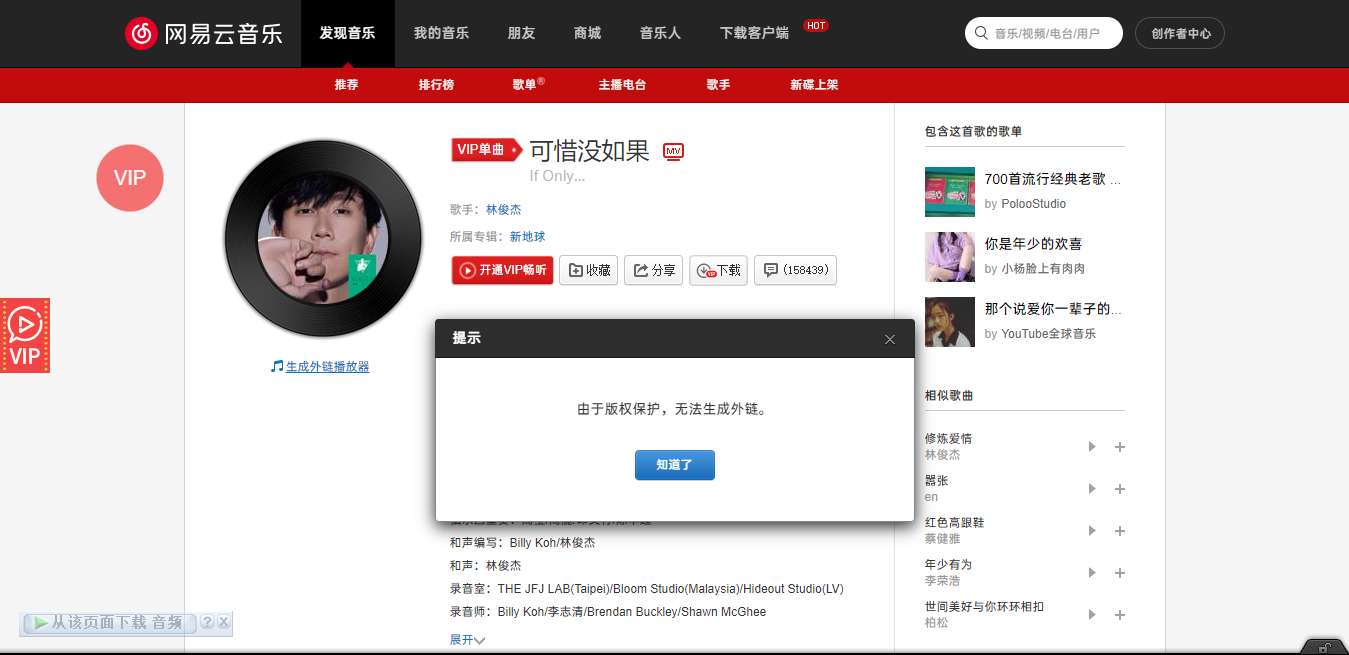Focus the 音乐/视频/电台/用户 search field
This screenshot has width=1349, height=655.
(1043, 33)
